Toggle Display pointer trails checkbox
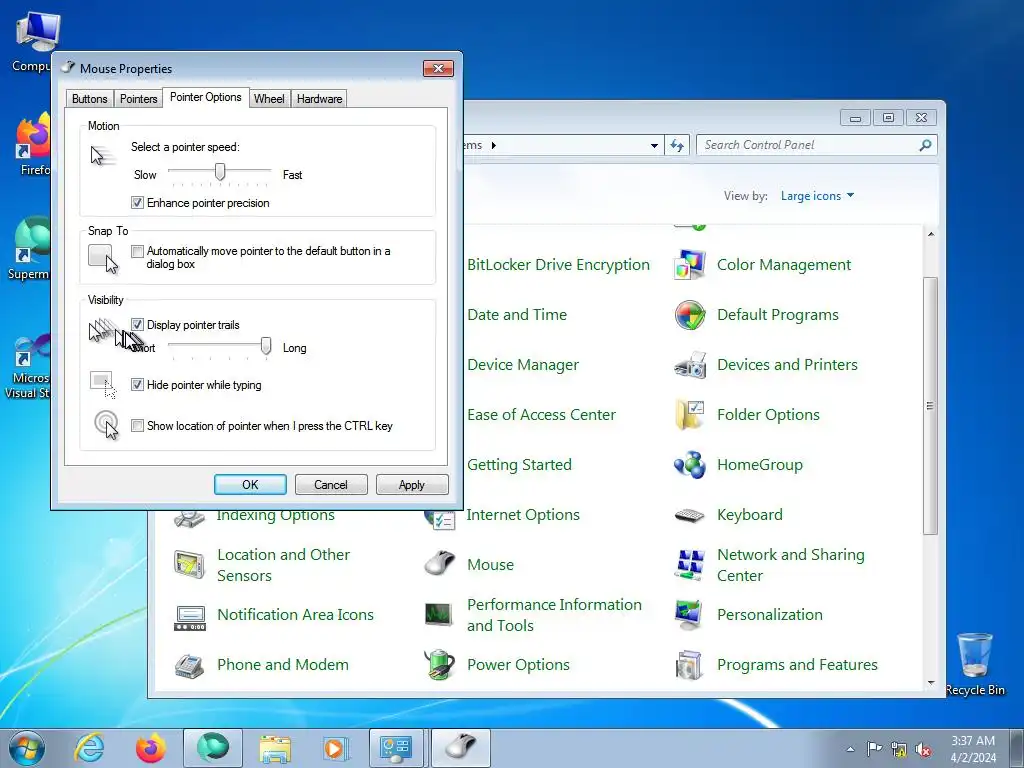1024x768 pixels. point(137,325)
